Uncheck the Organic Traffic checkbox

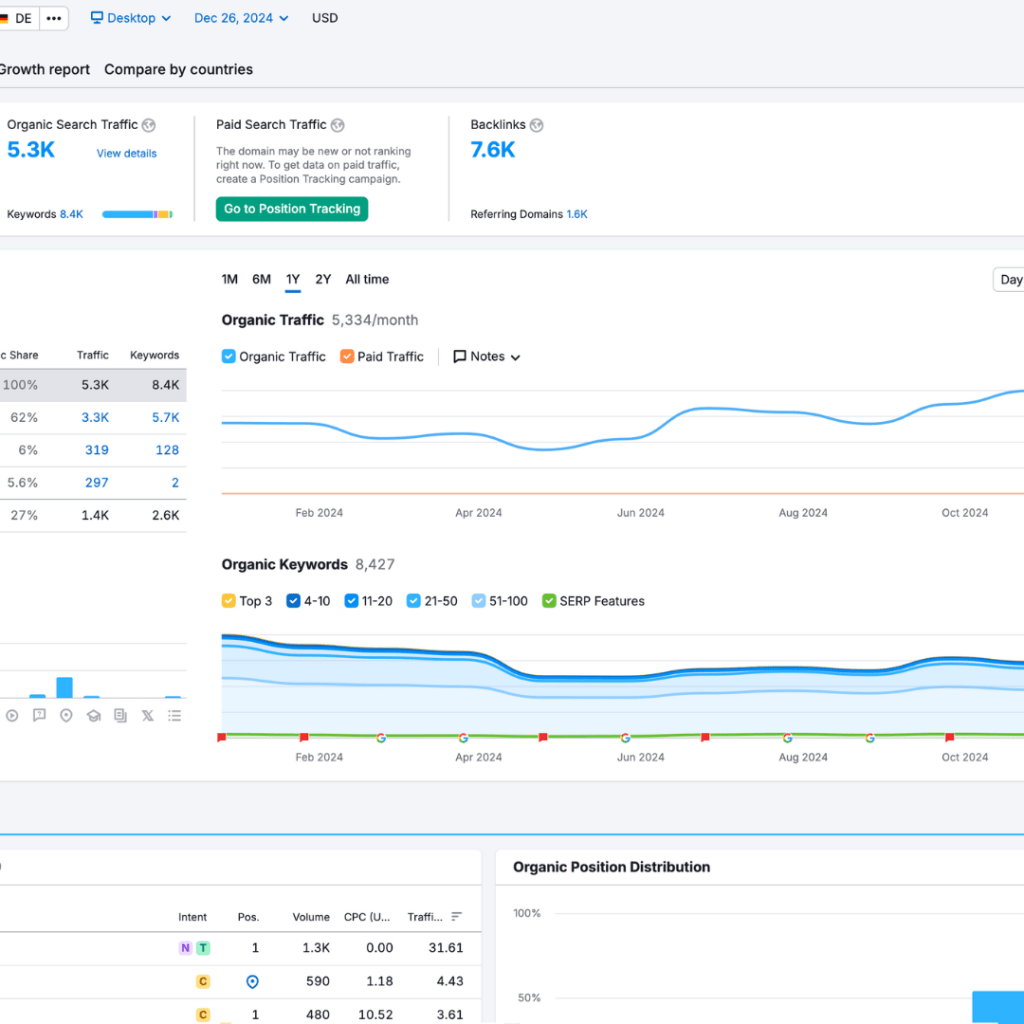click(229, 357)
